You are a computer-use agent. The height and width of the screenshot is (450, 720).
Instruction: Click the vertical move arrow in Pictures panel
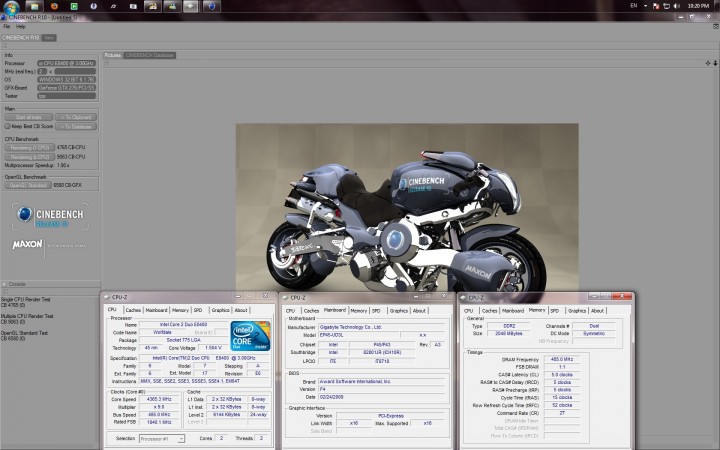point(715,63)
